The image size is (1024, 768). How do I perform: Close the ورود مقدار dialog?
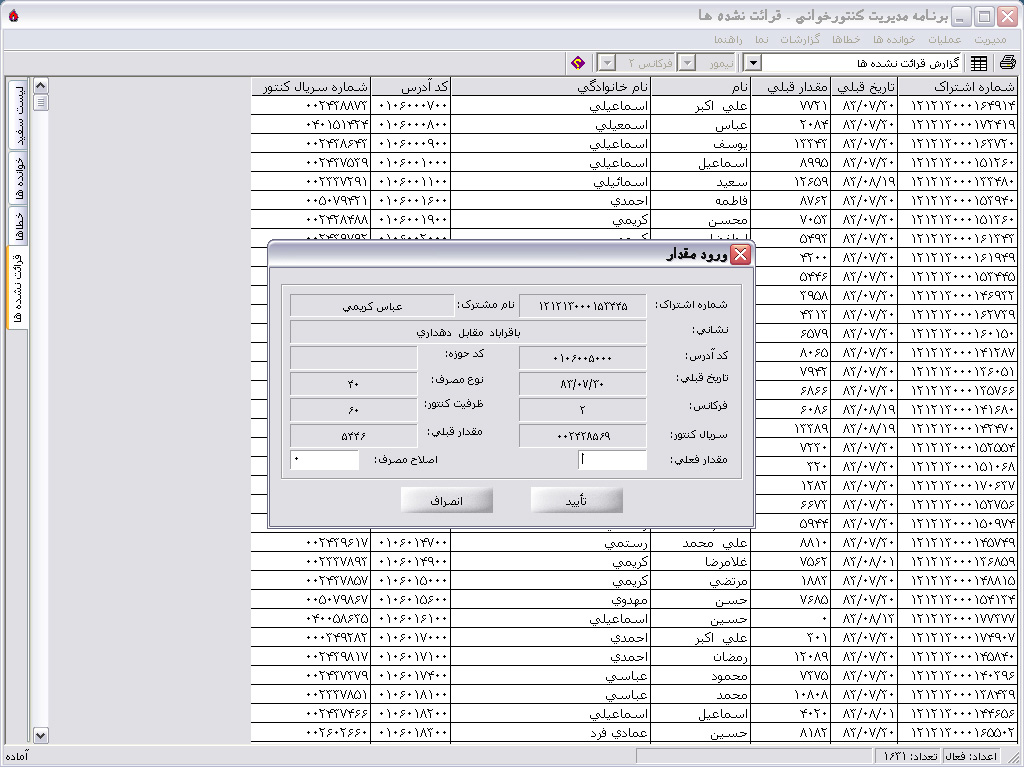pyautogui.click(x=740, y=255)
